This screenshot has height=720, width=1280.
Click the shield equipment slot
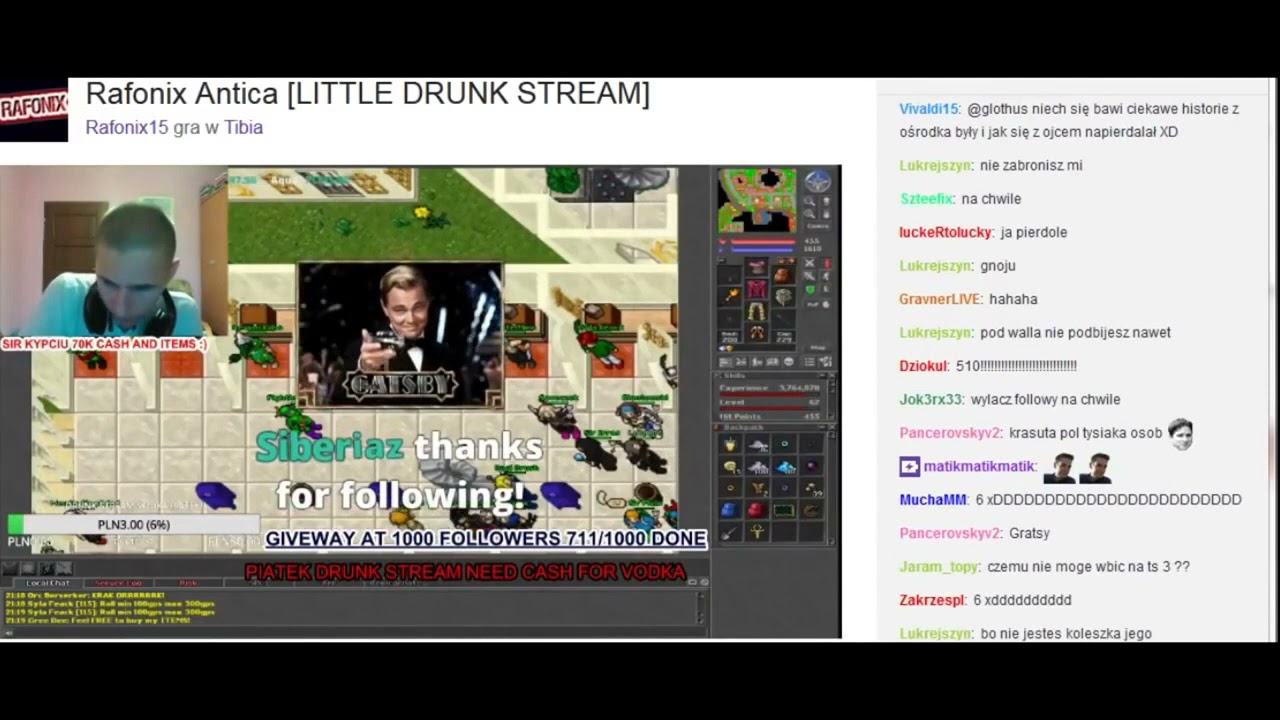pos(784,297)
